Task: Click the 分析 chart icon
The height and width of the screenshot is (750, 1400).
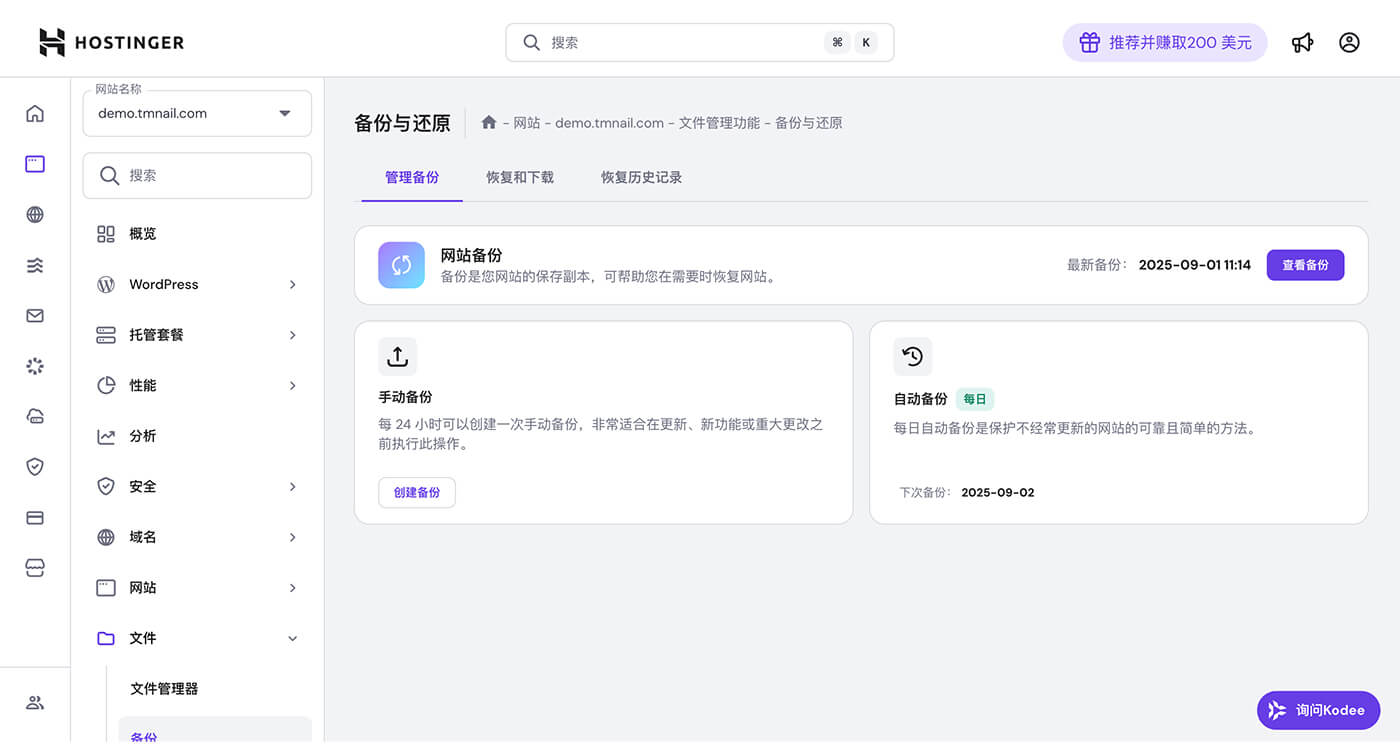Action: click(106, 436)
